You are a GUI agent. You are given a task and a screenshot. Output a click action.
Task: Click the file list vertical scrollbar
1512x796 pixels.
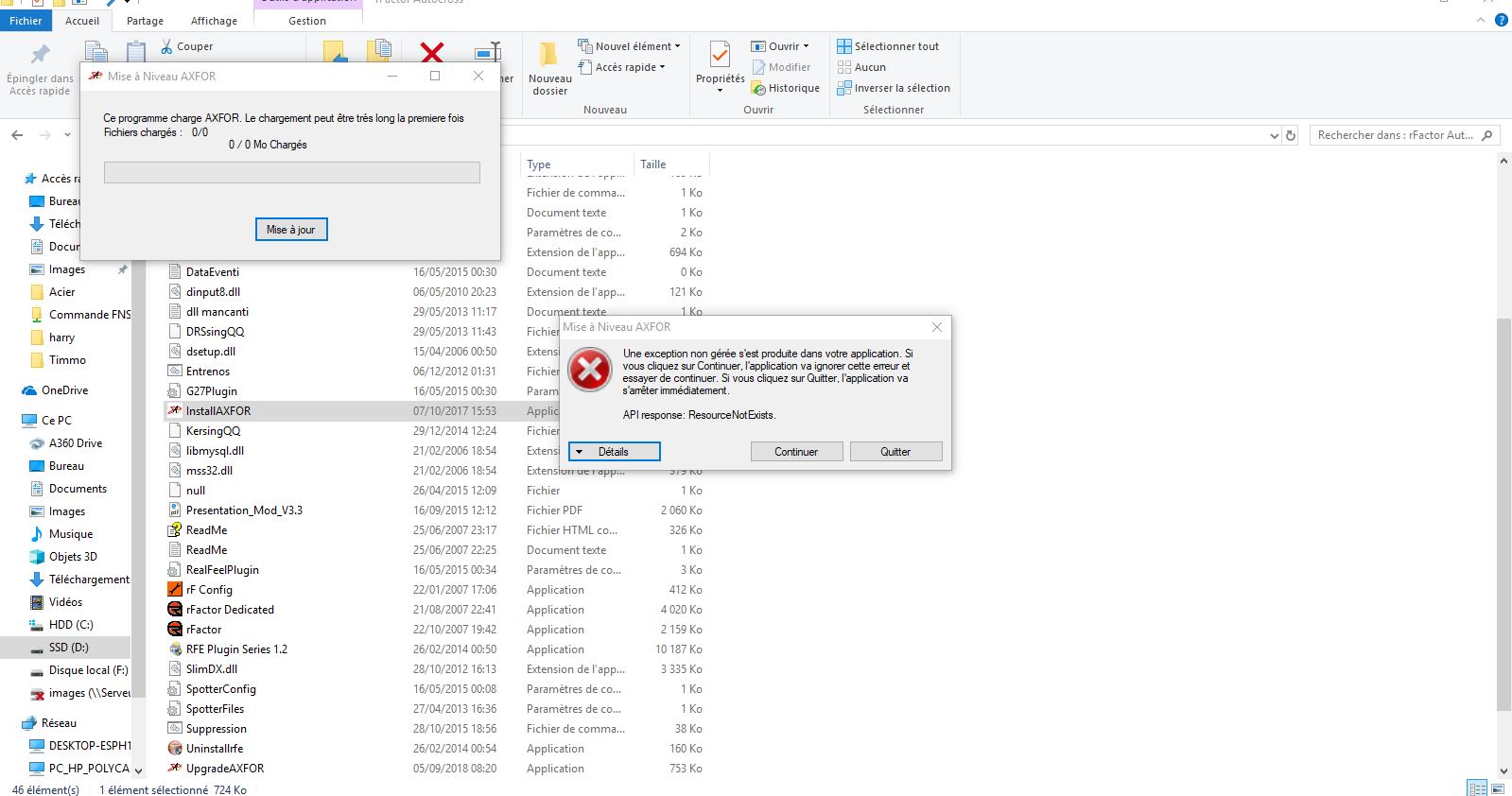click(1503, 514)
